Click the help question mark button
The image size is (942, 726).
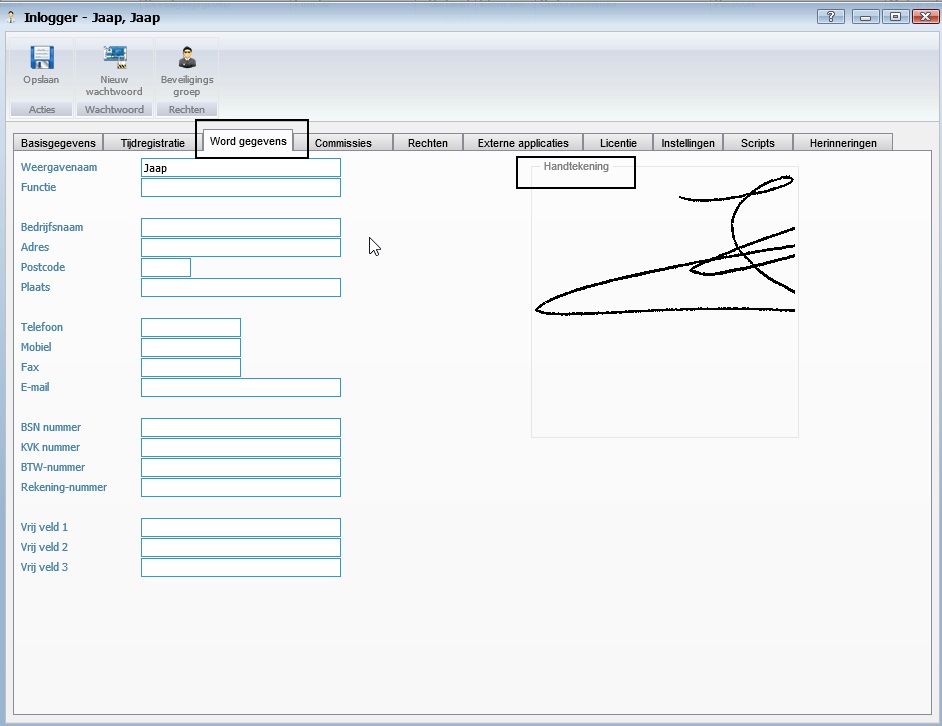(830, 16)
